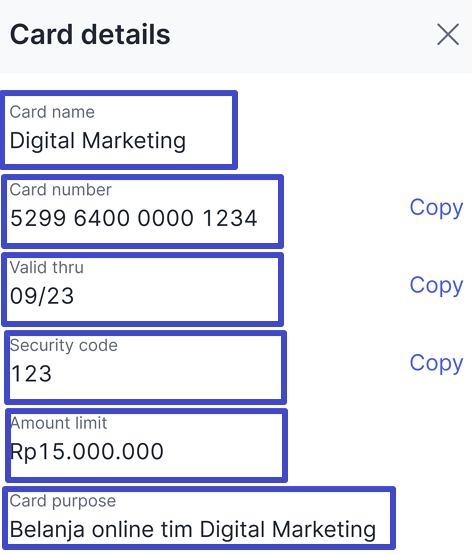This screenshot has width=472, height=555.
Task: Click the Rp15.000.000 limit value
Action: (x=87, y=452)
